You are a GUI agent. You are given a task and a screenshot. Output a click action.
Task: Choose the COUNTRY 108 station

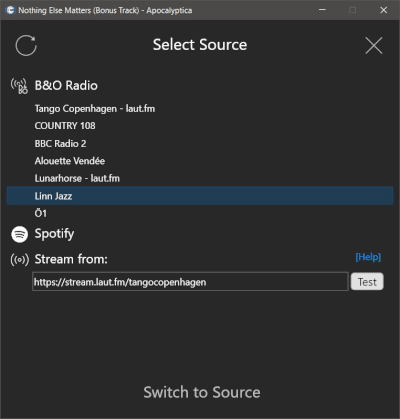pyautogui.click(x=65, y=126)
